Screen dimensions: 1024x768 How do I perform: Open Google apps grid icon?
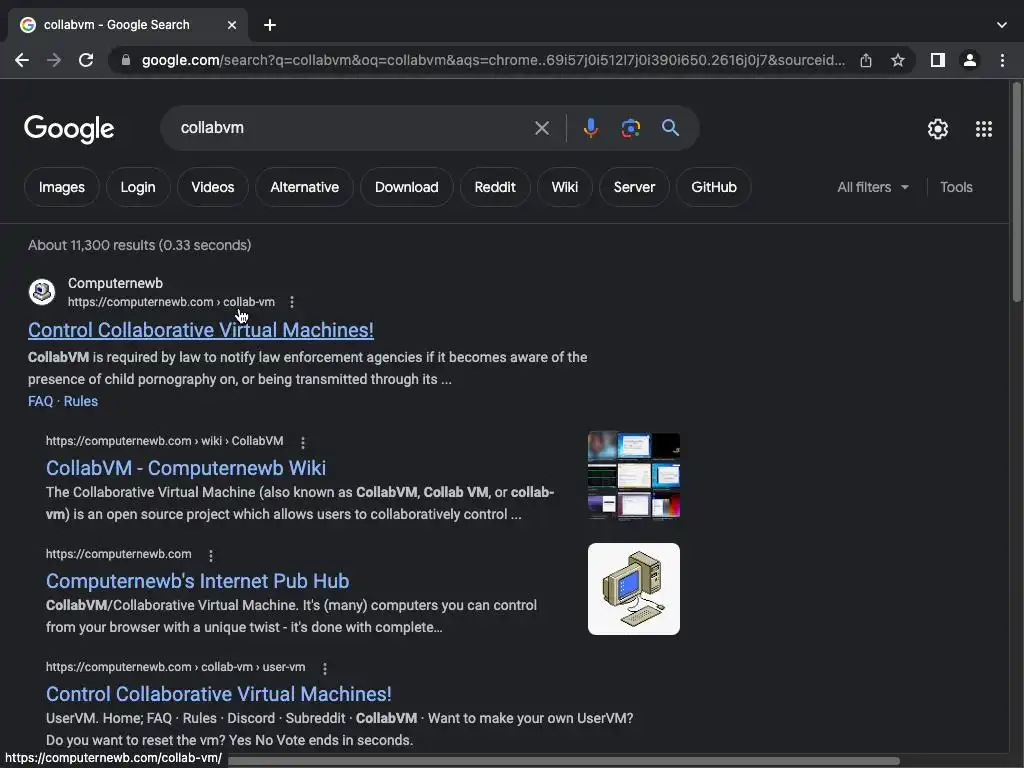[x=984, y=129]
